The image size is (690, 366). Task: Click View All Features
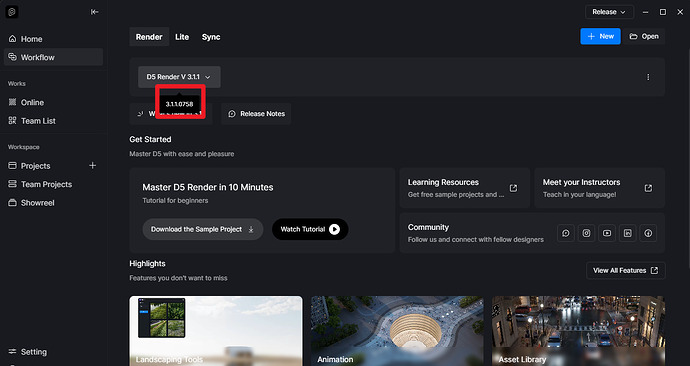[625, 271]
